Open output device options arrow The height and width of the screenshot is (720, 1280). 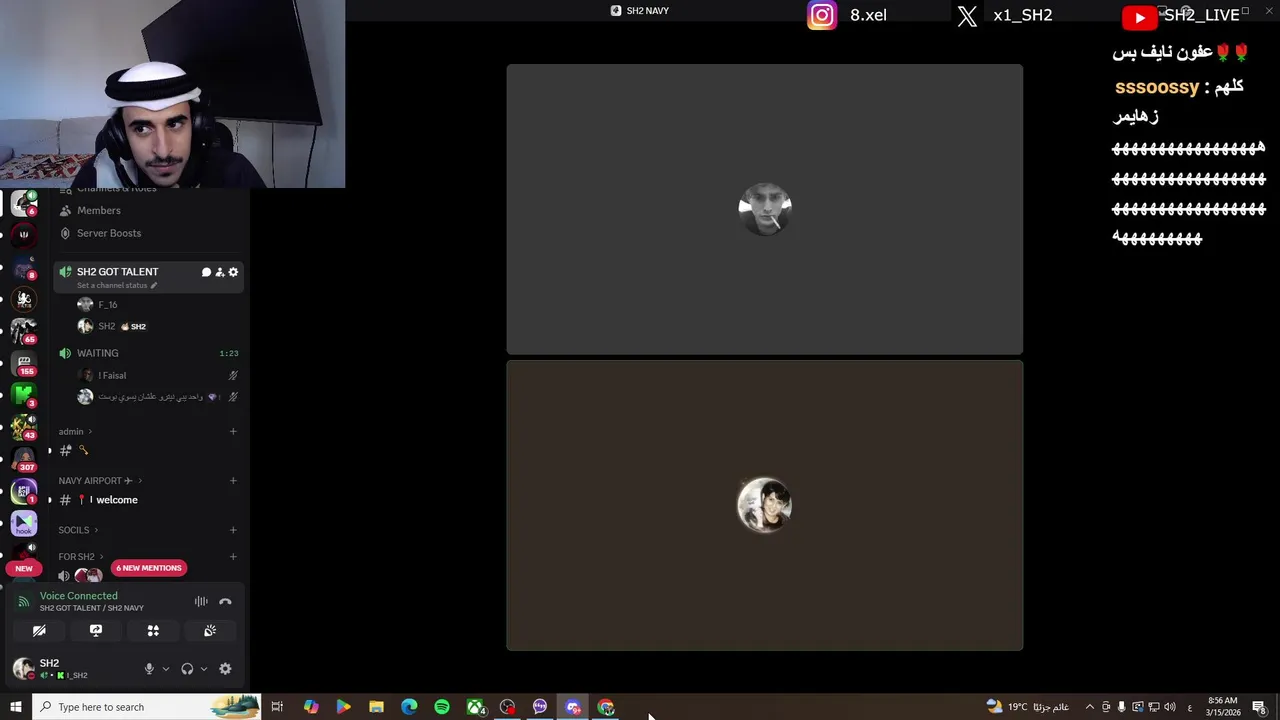(x=203, y=669)
